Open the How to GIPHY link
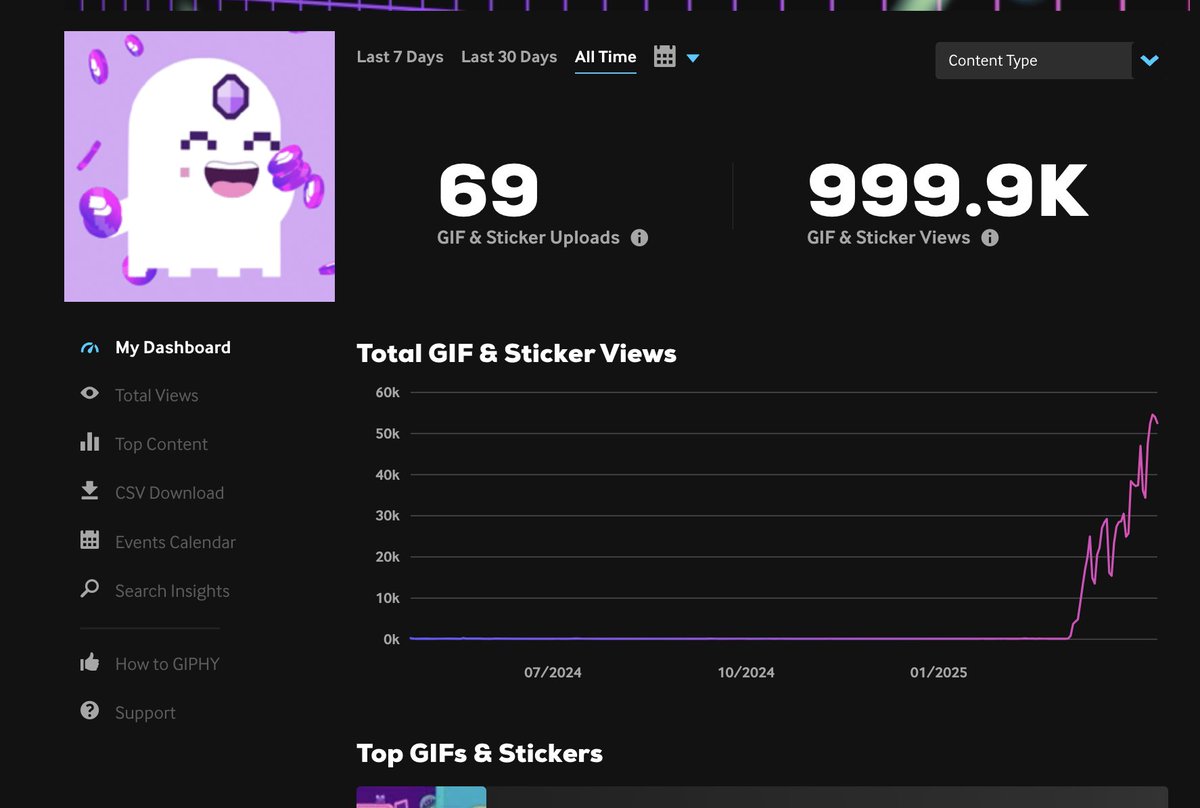The width and height of the screenshot is (1200, 808). click(167, 664)
